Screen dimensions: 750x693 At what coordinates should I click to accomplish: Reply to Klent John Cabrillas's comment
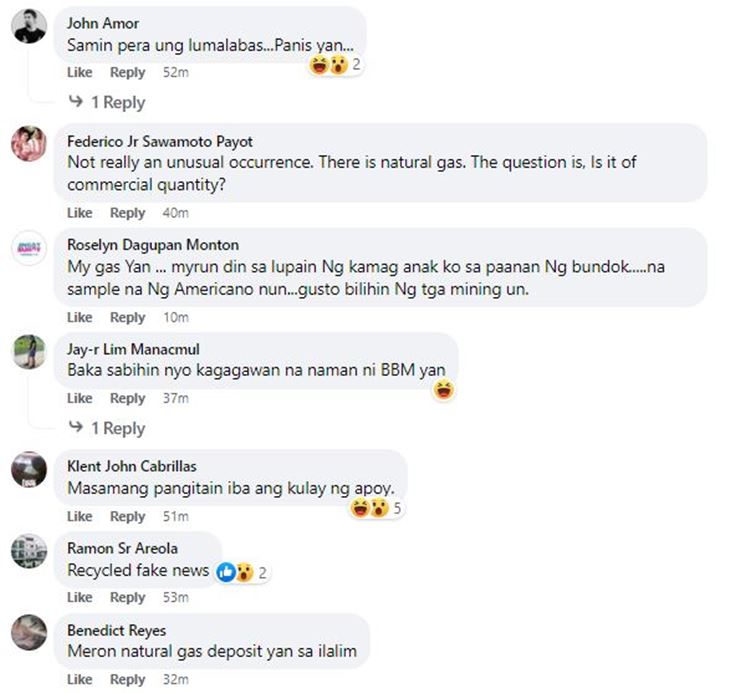point(128,517)
